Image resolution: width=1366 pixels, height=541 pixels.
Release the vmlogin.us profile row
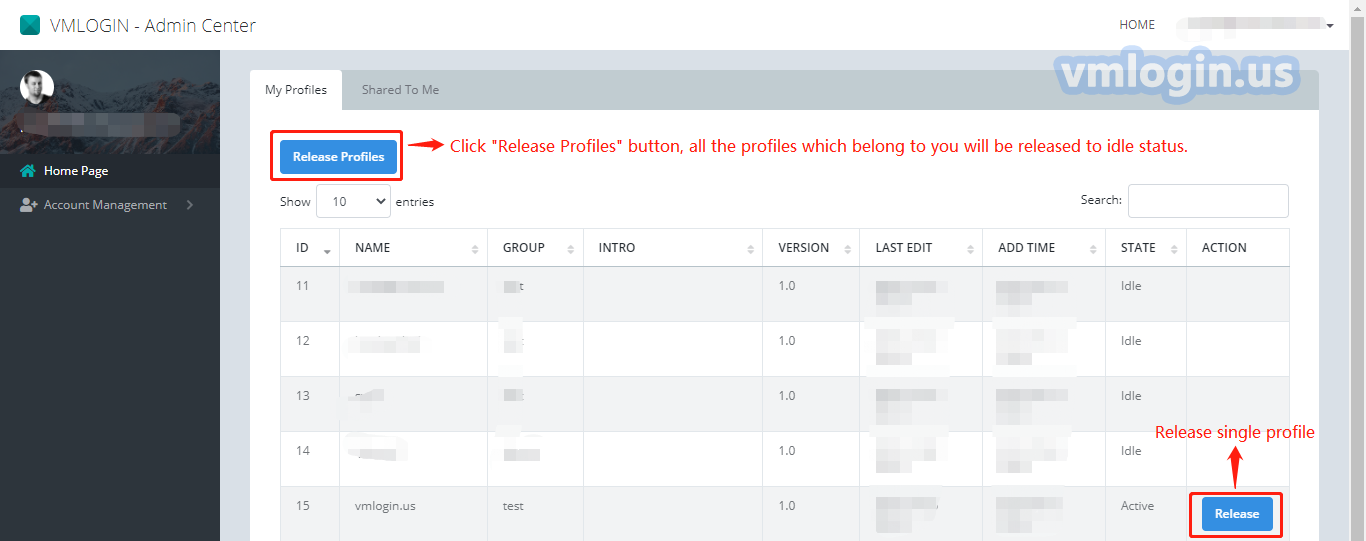1236,514
